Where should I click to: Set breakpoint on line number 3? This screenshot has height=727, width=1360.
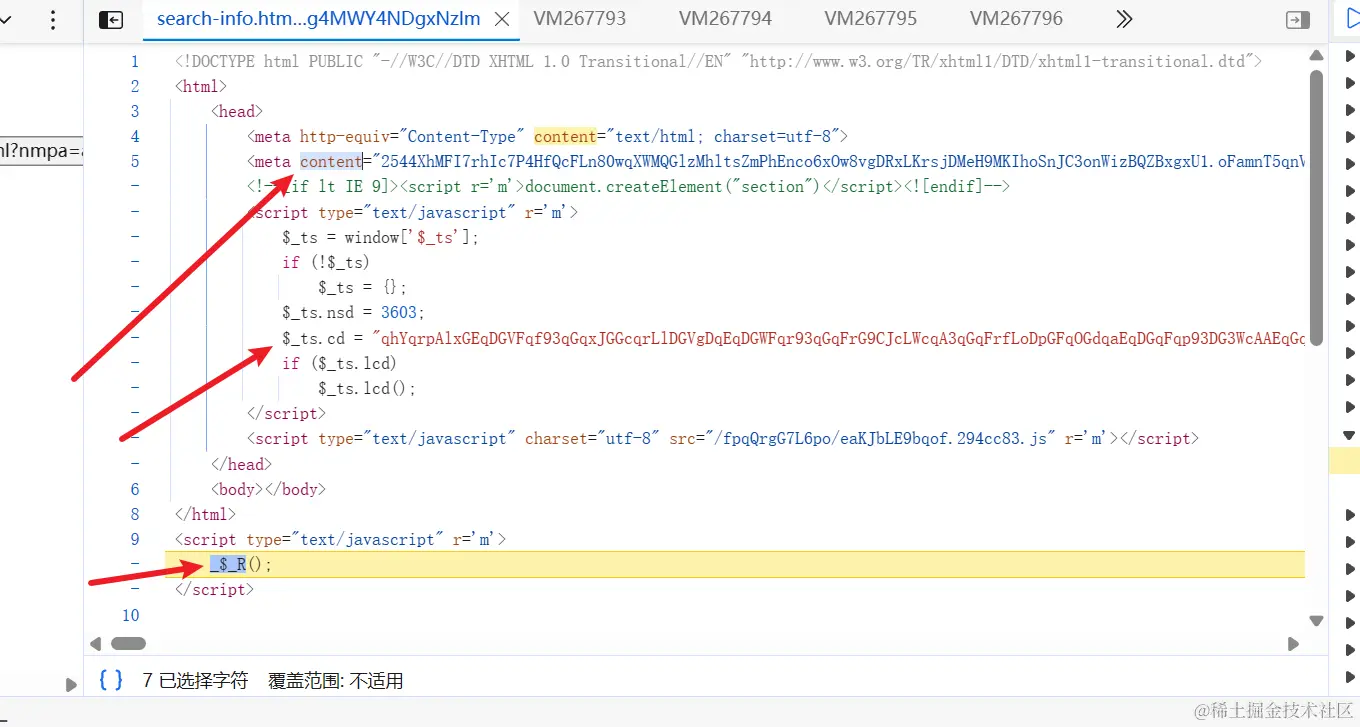click(x=135, y=112)
